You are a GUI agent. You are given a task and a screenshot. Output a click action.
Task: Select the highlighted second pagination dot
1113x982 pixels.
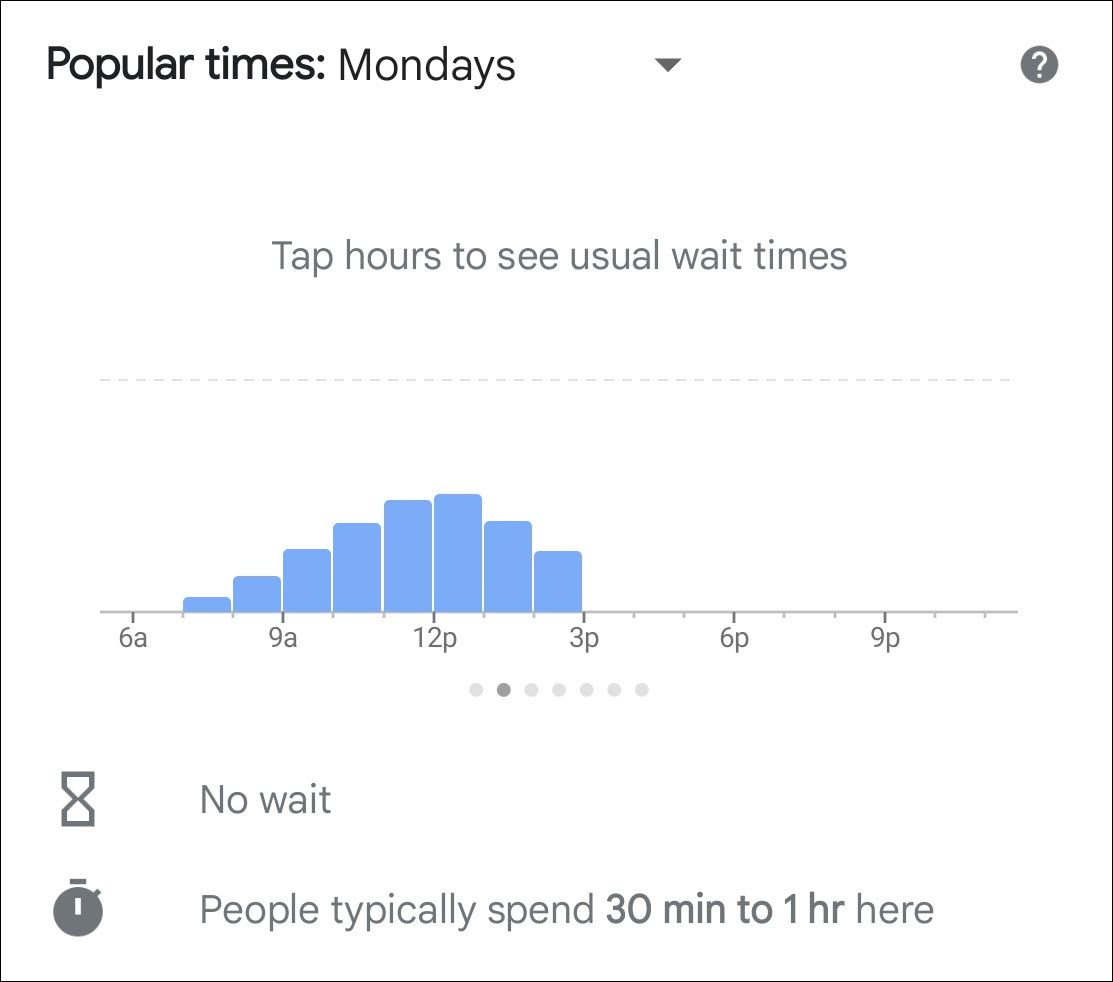pyautogui.click(x=504, y=689)
